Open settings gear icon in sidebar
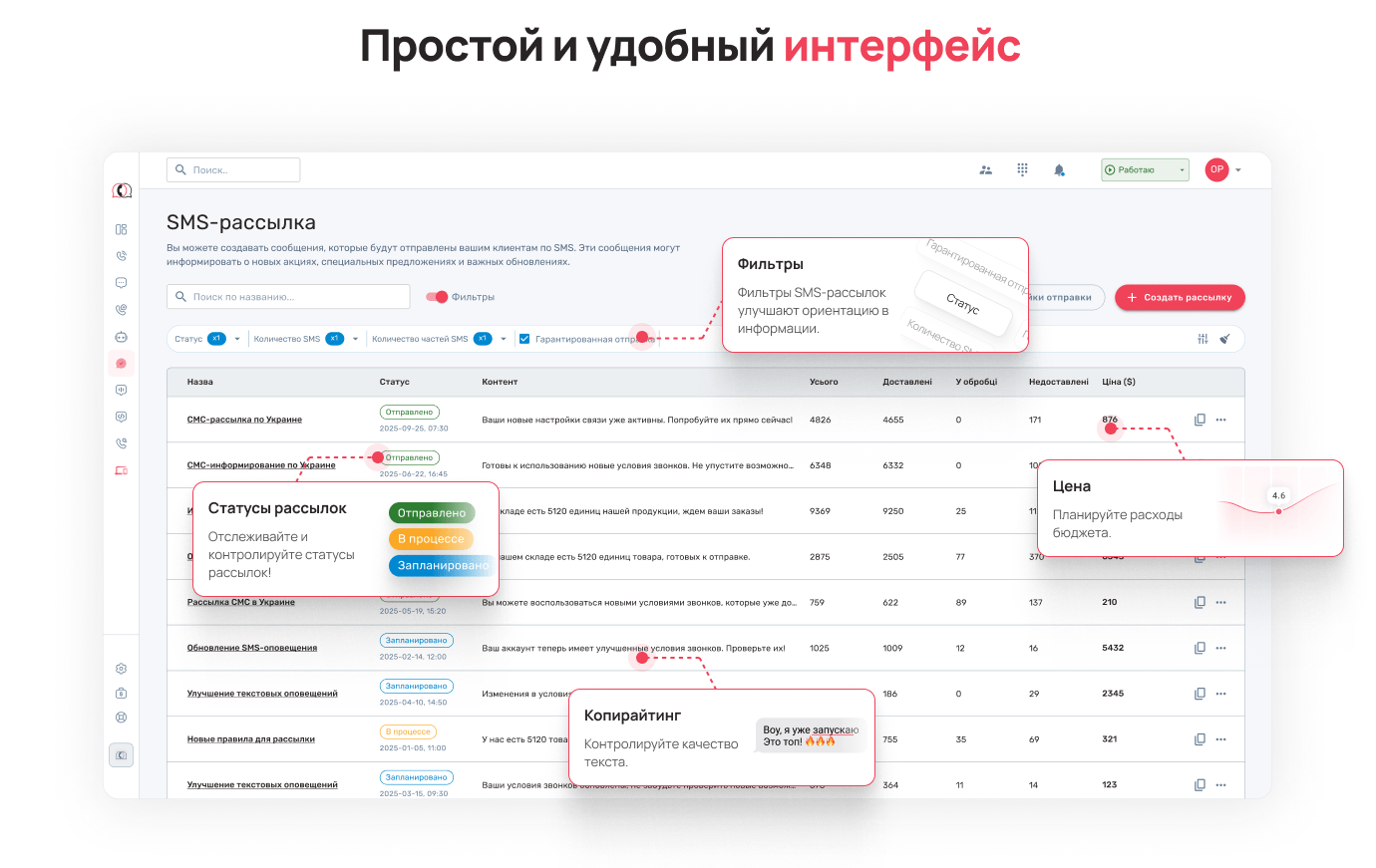The image size is (1376, 868). 121,669
